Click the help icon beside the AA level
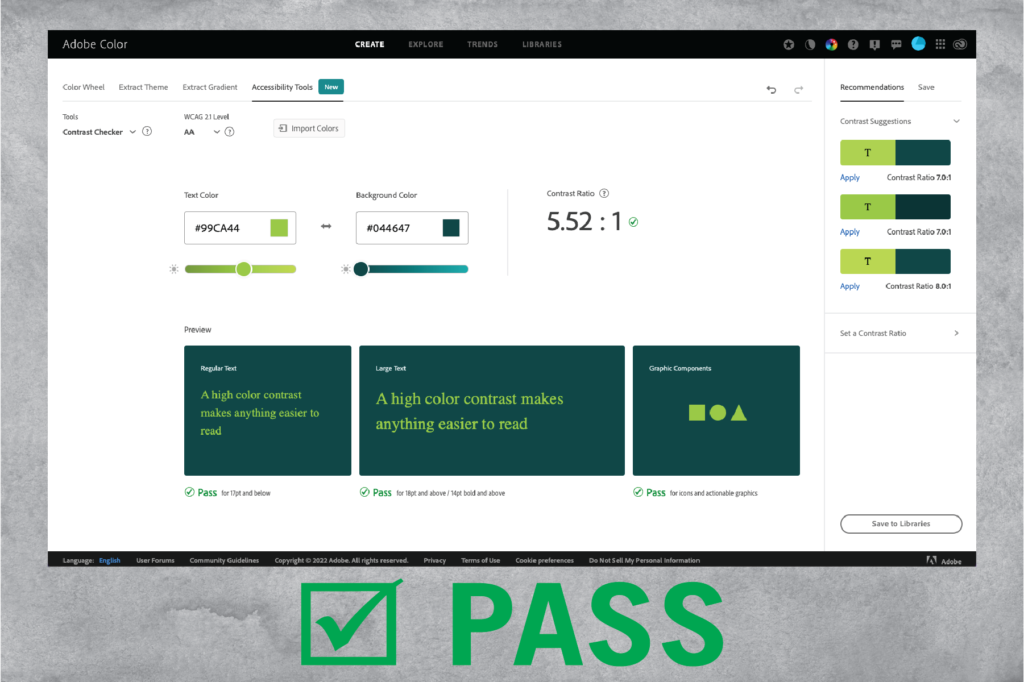The height and width of the screenshot is (682, 1024). (229, 132)
